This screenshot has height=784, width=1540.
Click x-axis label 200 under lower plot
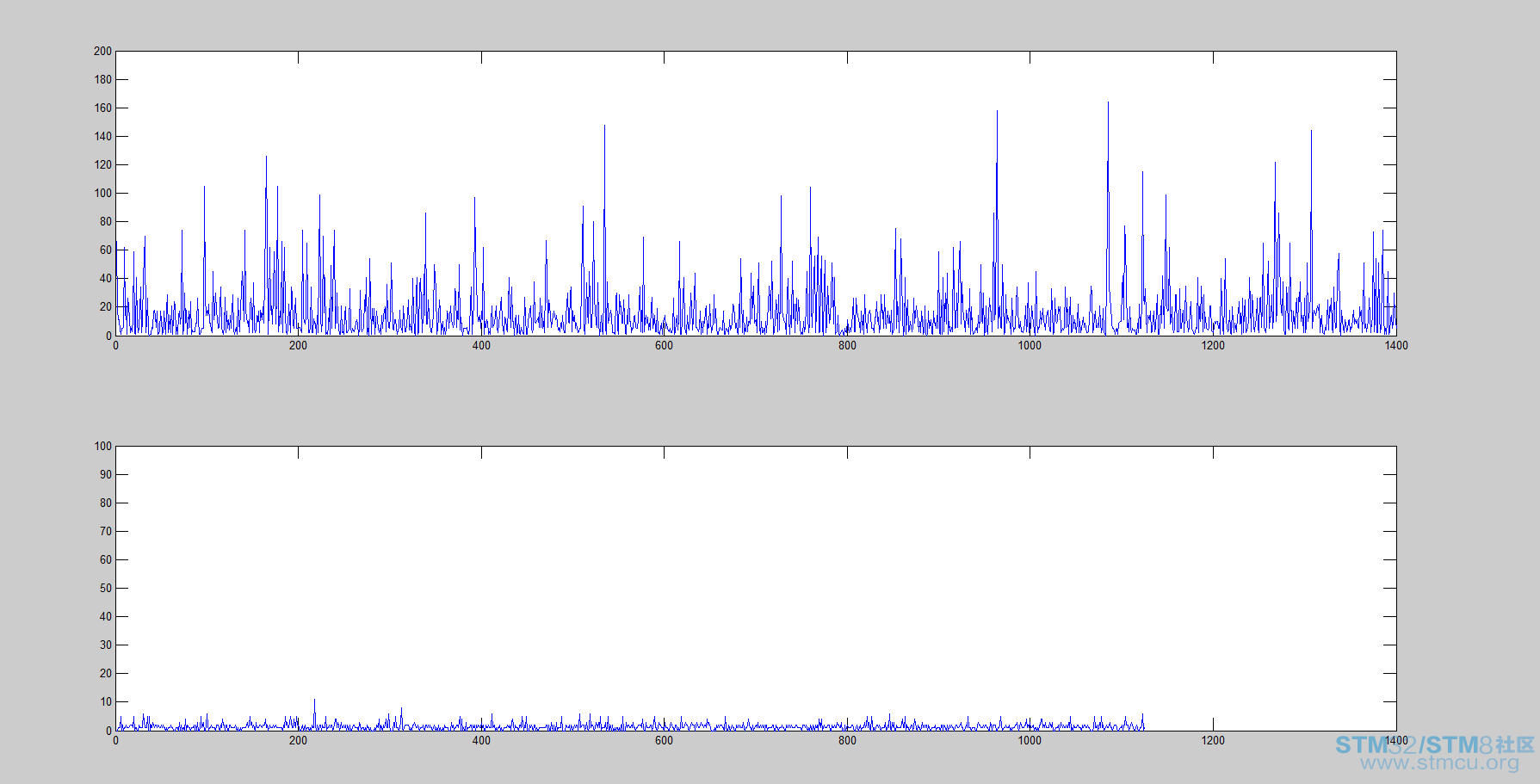coord(298,740)
